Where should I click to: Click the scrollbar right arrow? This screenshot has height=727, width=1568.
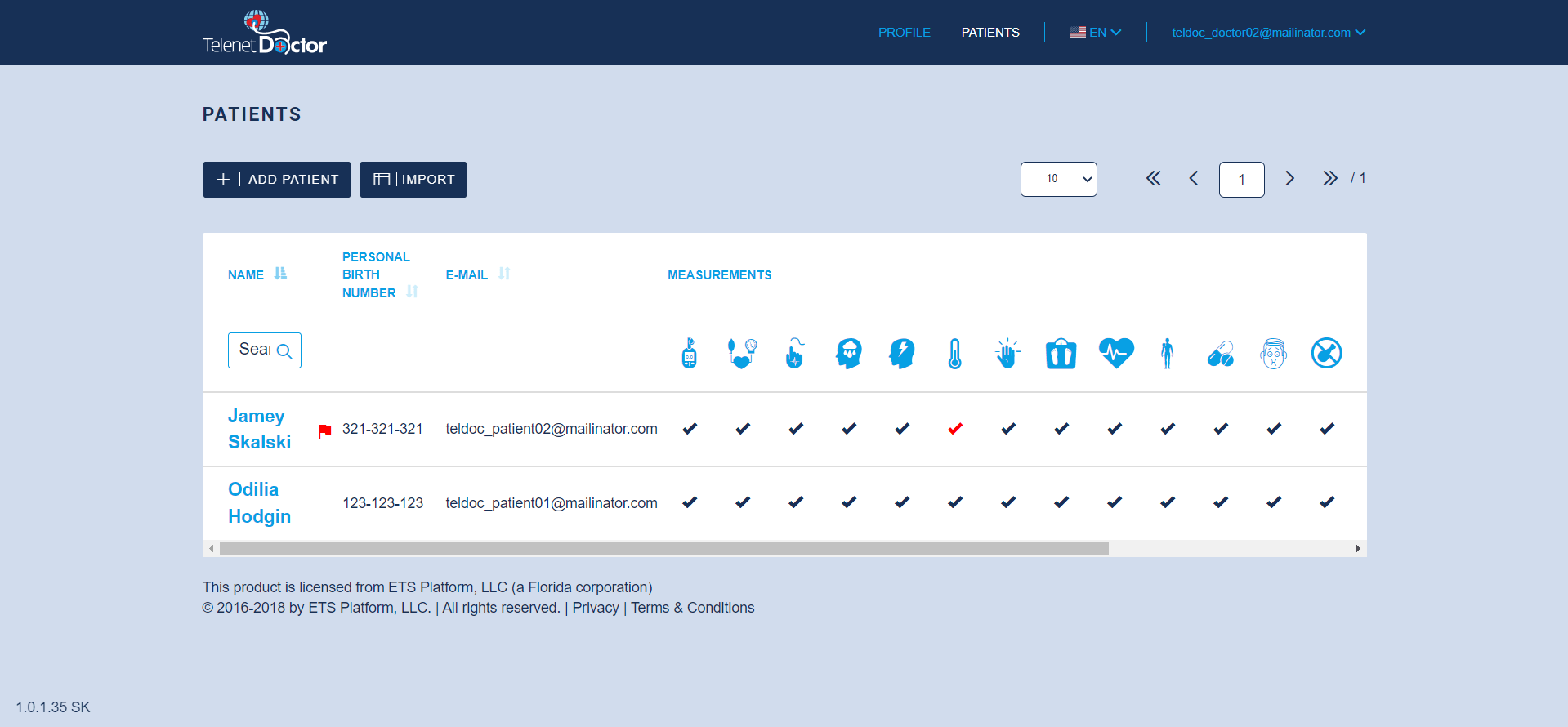point(1358,548)
